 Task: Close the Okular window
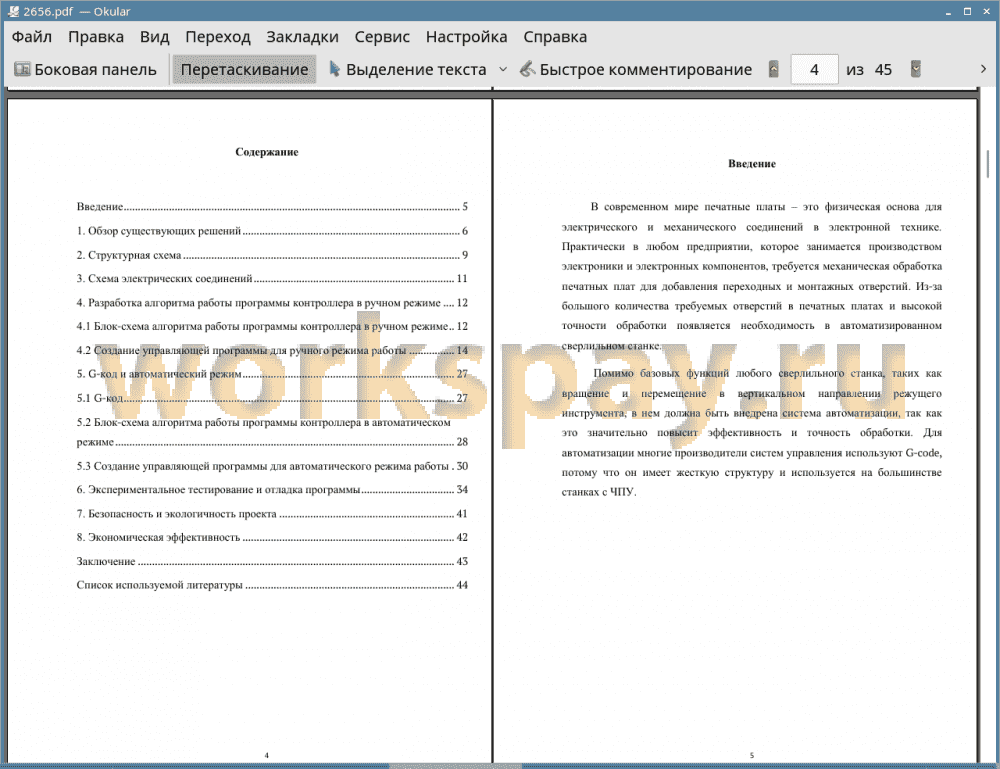point(986,11)
